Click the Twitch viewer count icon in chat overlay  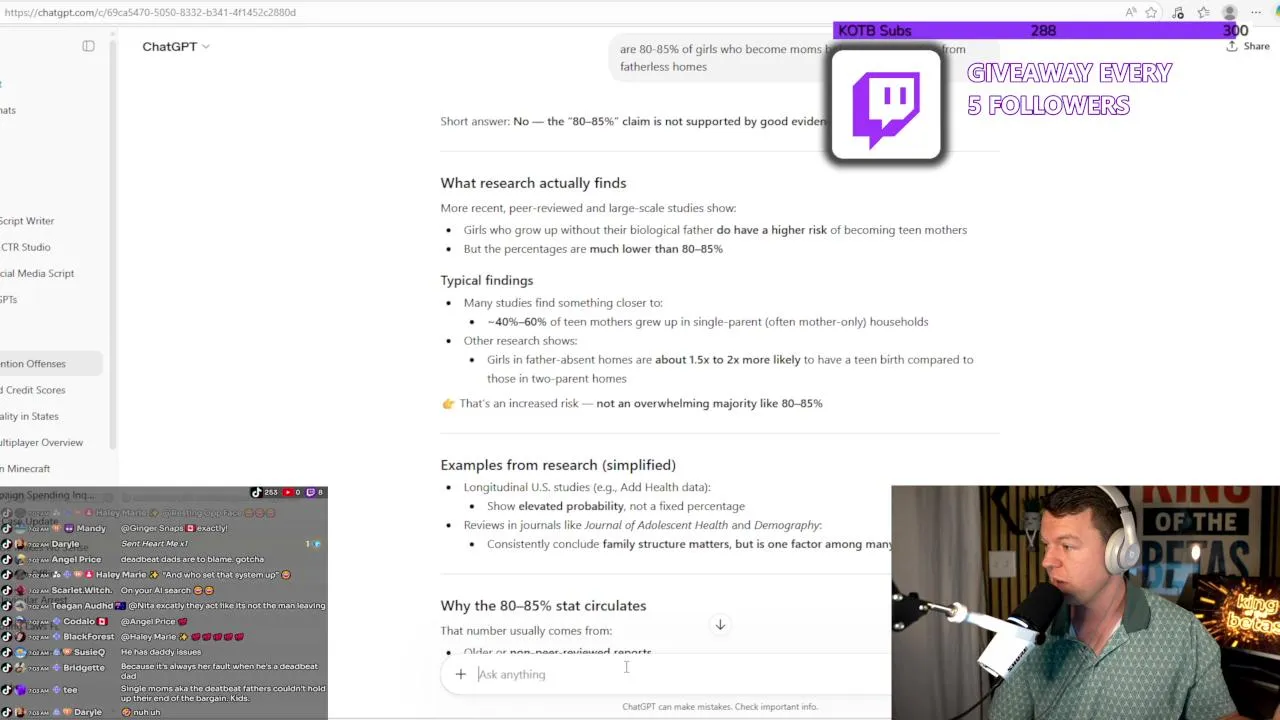click(310, 492)
